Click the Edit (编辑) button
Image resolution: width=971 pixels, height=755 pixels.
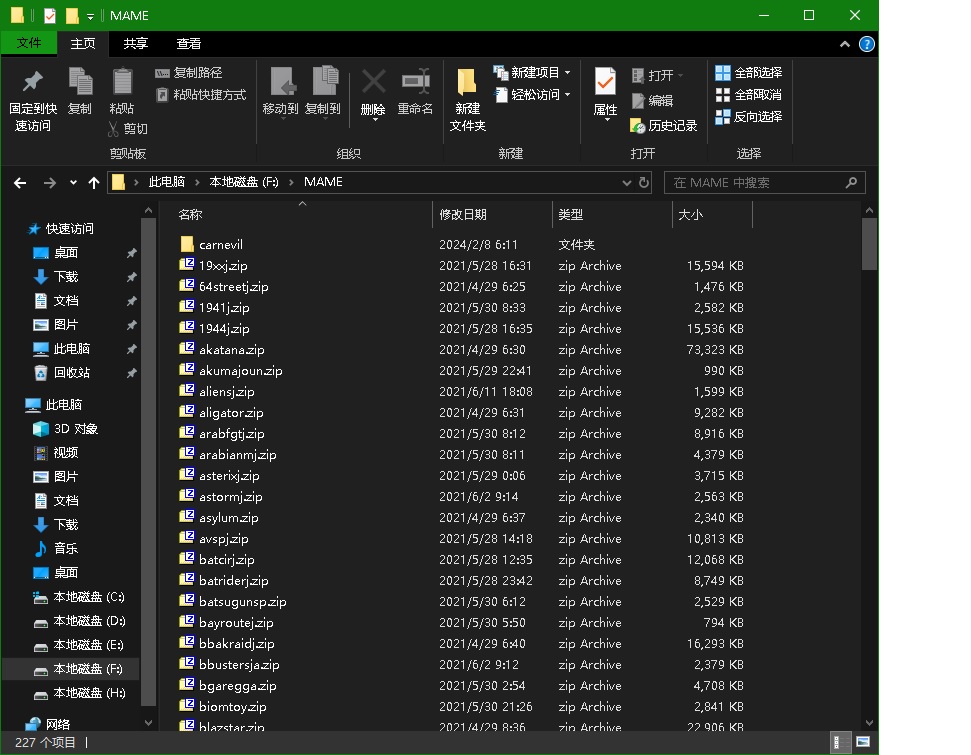pos(652,100)
